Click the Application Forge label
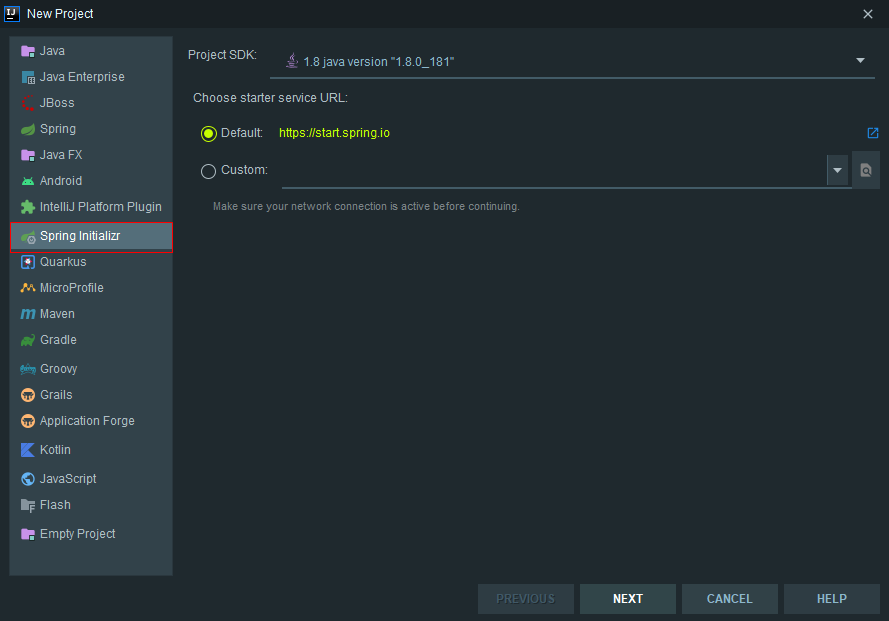The height and width of the screenshot is (621, 889). pos(87,421)
